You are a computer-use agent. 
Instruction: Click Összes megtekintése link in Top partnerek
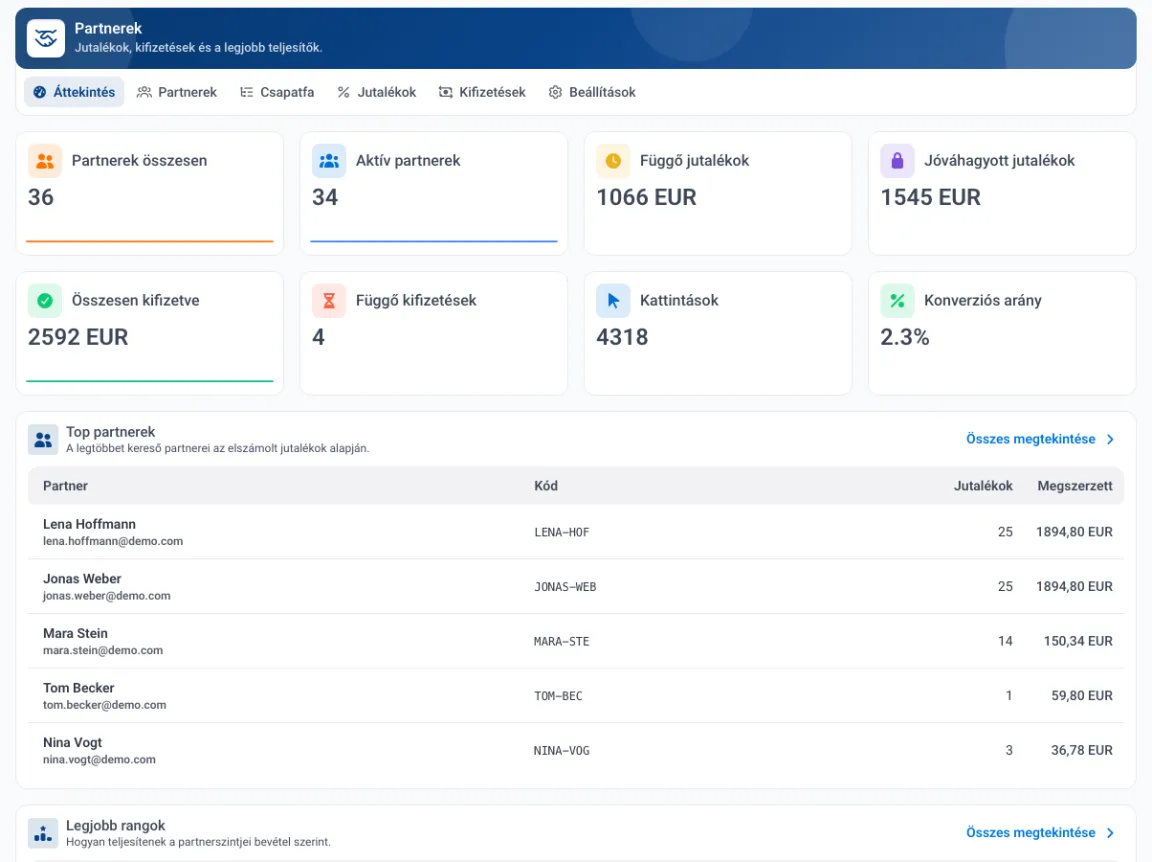(x=1030, y=439)
